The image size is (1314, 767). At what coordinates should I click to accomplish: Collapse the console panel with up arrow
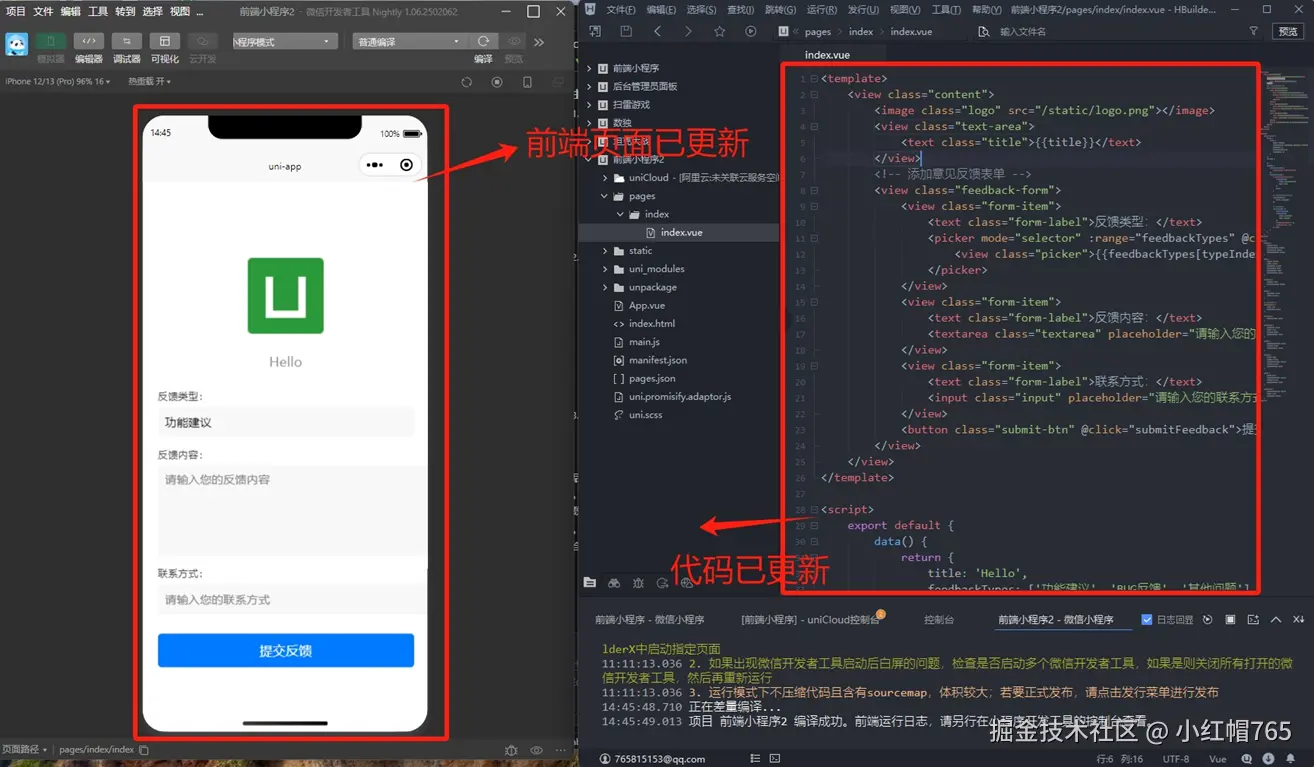1276,620
